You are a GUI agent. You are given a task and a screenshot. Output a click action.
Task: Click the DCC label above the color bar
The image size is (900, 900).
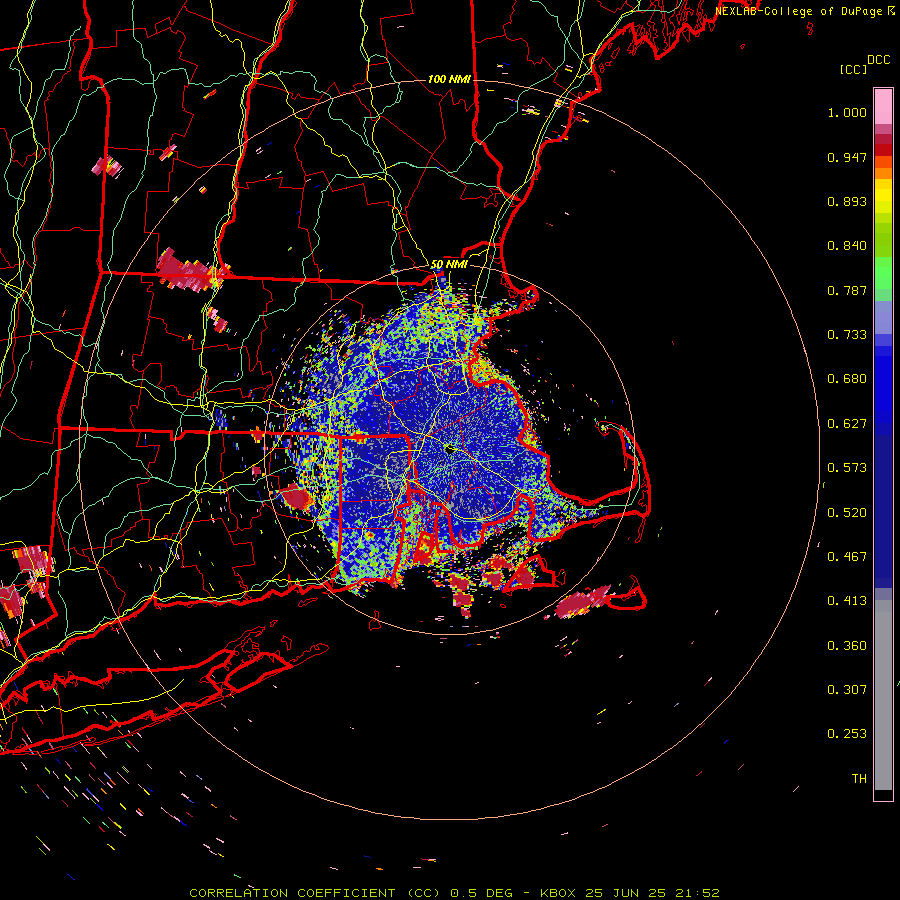878,60
